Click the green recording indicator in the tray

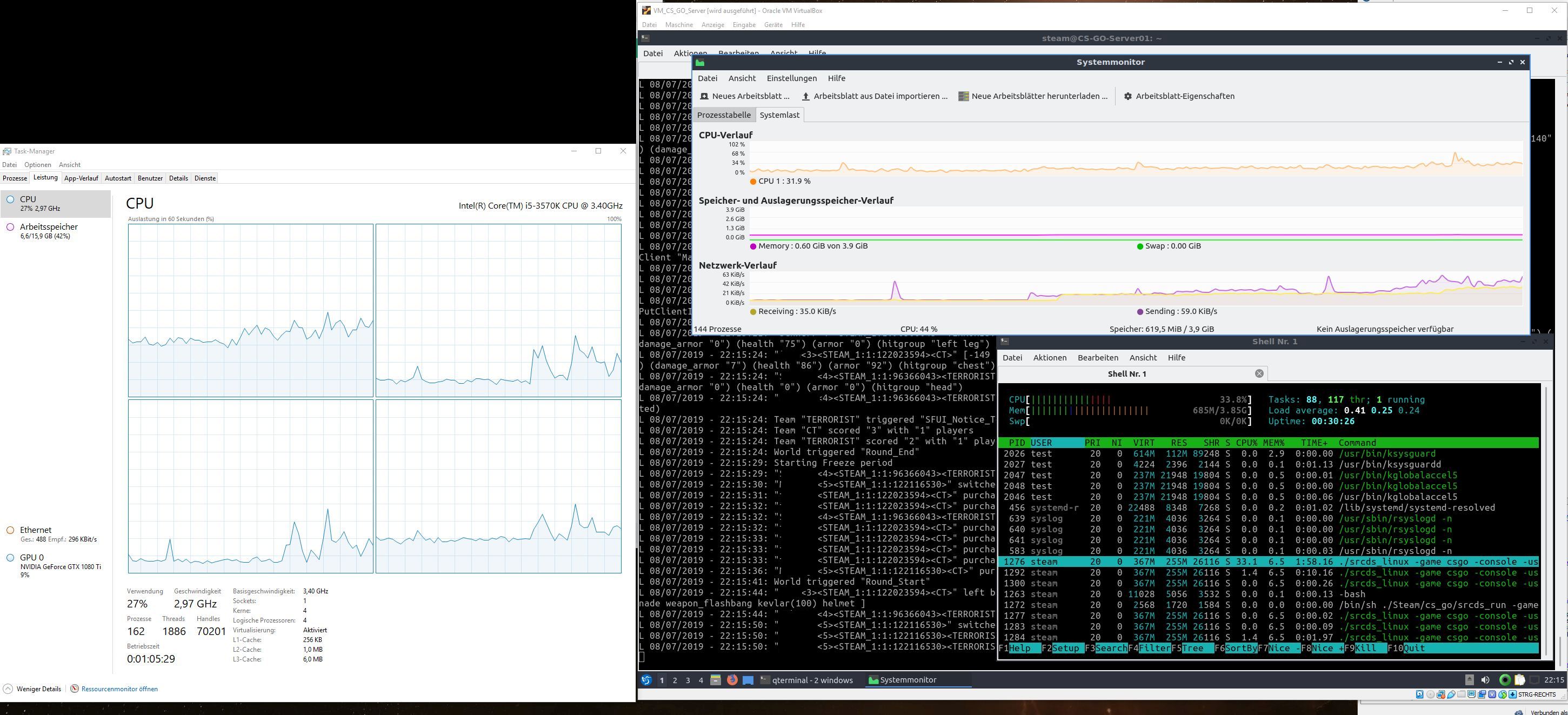1504,680
